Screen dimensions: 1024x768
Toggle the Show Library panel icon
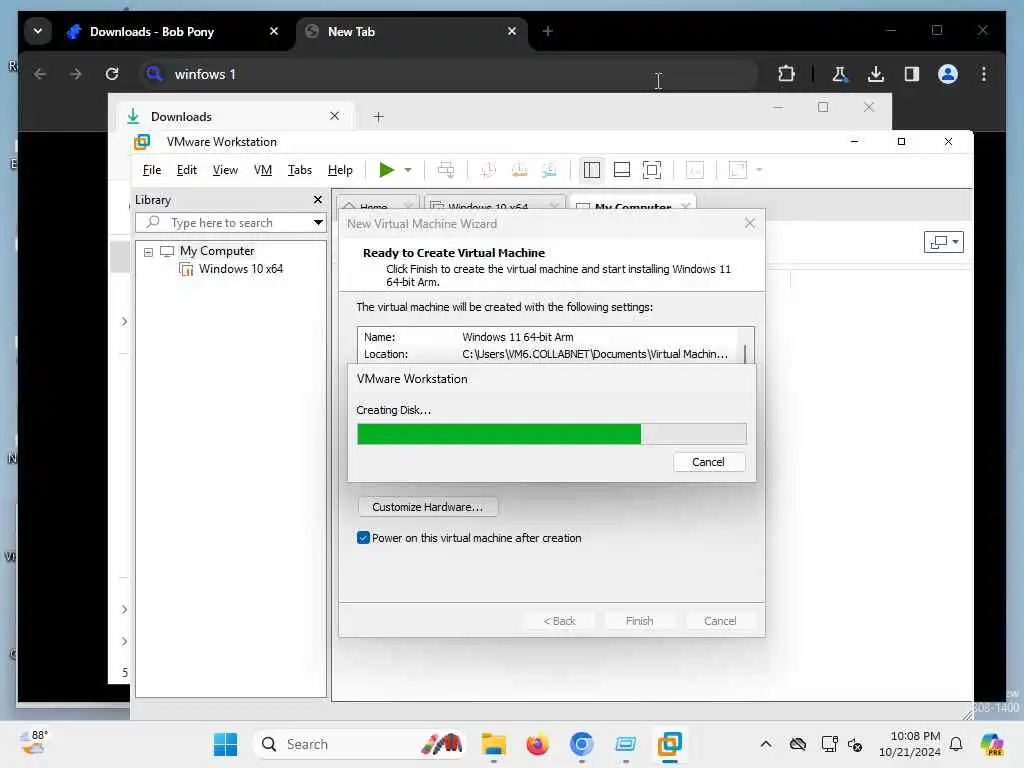(x=592, y=170)
